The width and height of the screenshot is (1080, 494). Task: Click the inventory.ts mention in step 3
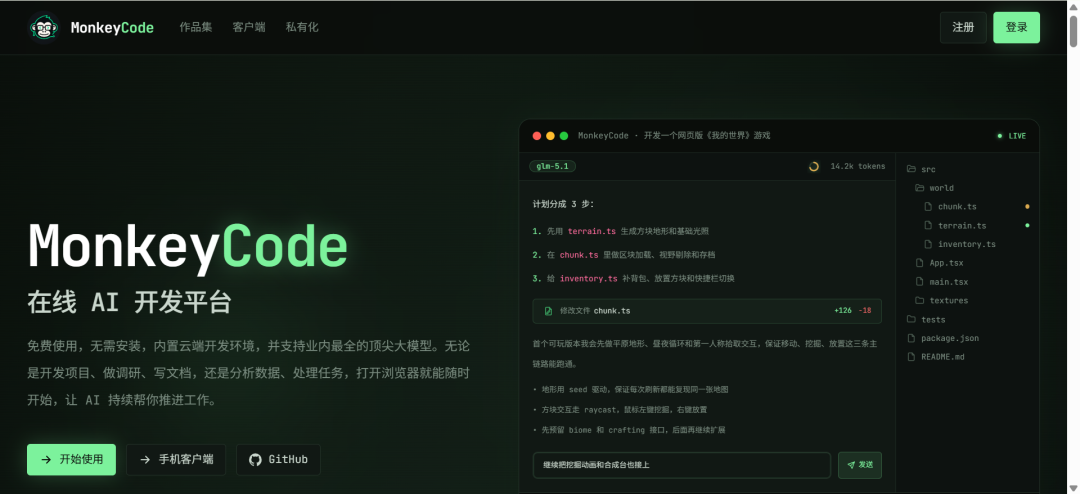[x=588, y=278]
